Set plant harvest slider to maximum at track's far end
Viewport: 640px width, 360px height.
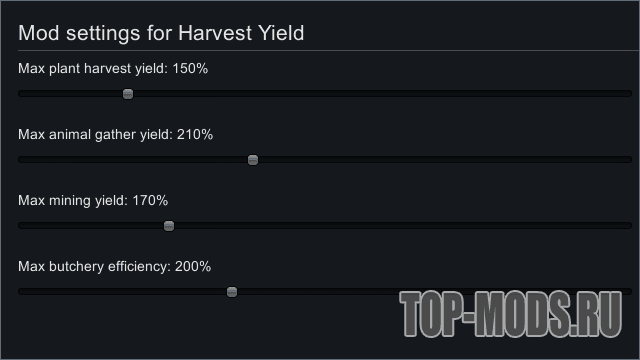[629, 94]
